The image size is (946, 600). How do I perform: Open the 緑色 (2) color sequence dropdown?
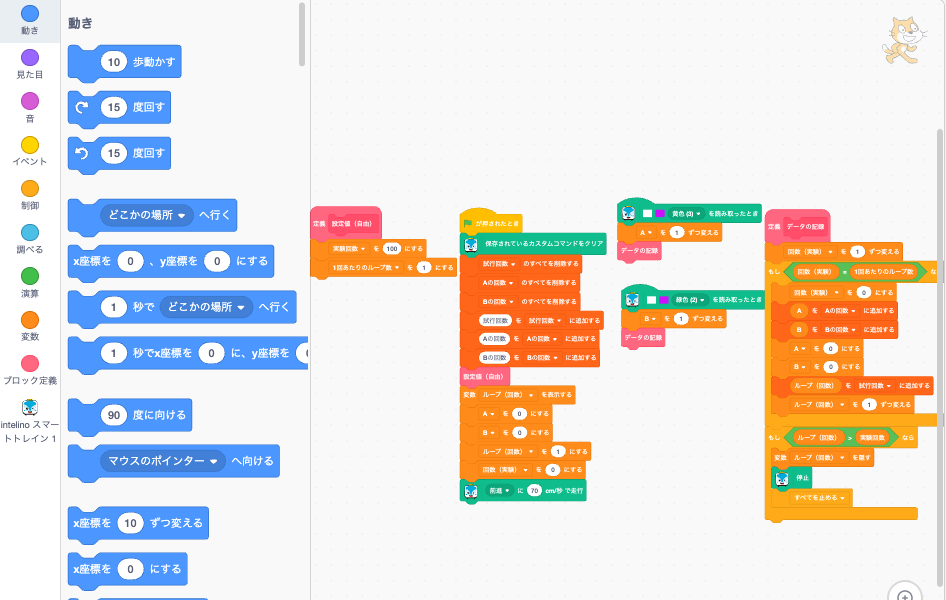pos(690,300)
